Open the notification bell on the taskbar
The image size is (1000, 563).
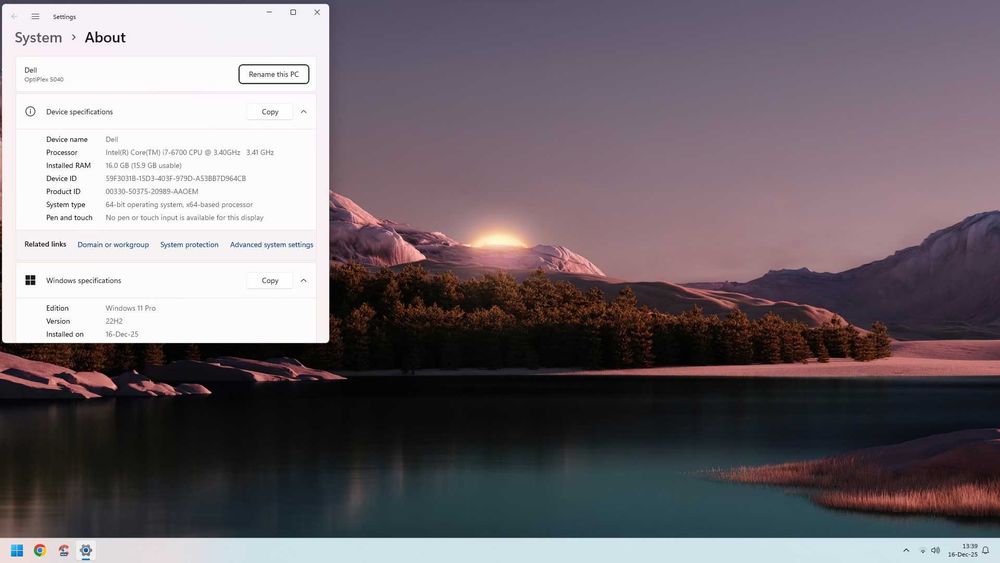click(x=986, y=550)
